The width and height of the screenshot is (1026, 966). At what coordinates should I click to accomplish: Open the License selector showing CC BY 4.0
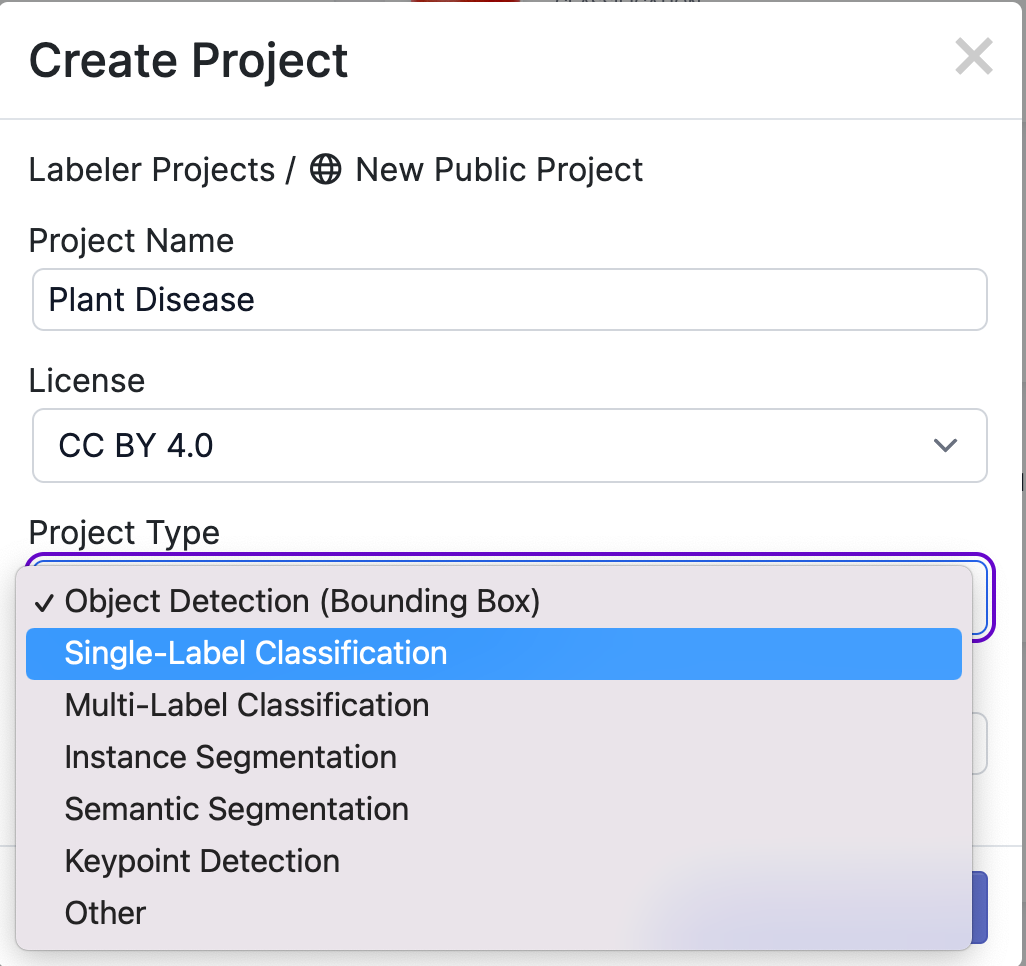click(509, 446)
